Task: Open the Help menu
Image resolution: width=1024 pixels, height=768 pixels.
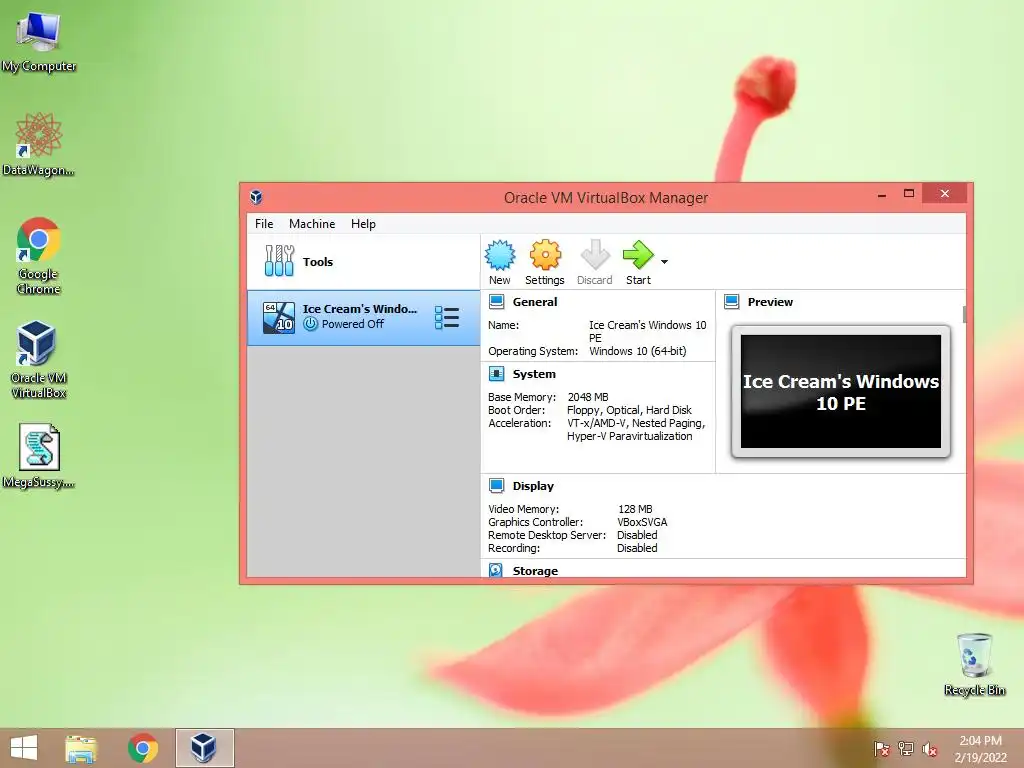Action: click(x=363, y=223)
